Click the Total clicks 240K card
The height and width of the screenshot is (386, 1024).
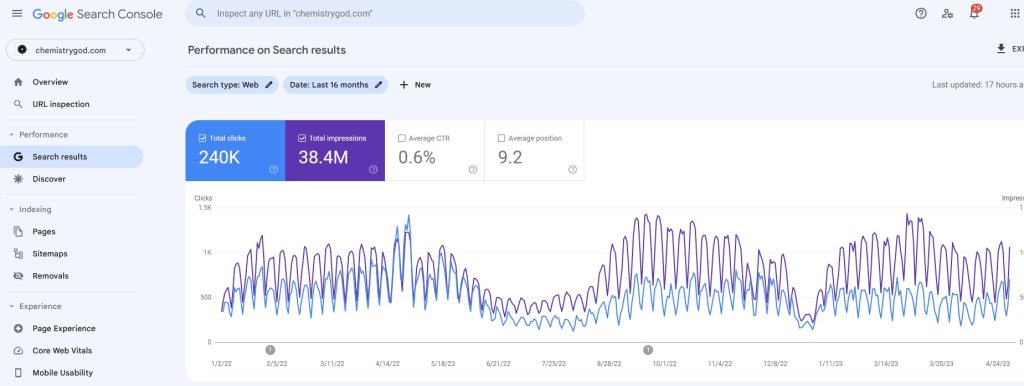point(235,150)
